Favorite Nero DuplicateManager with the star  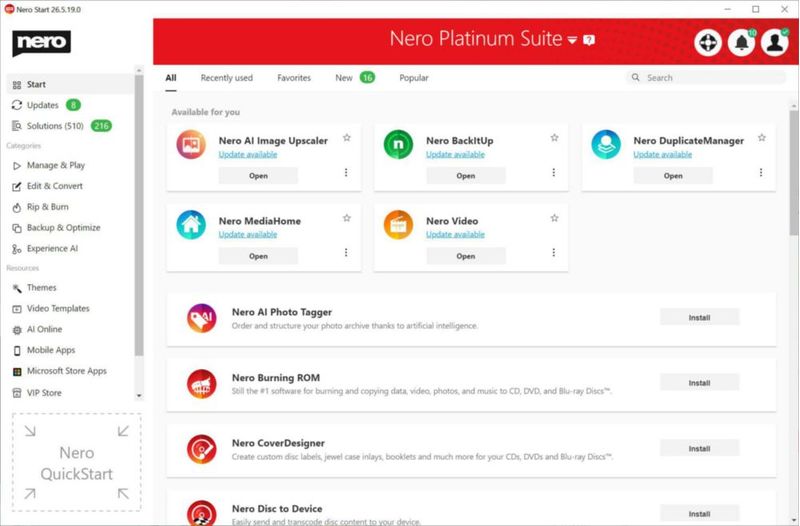[x=762, y=138]
